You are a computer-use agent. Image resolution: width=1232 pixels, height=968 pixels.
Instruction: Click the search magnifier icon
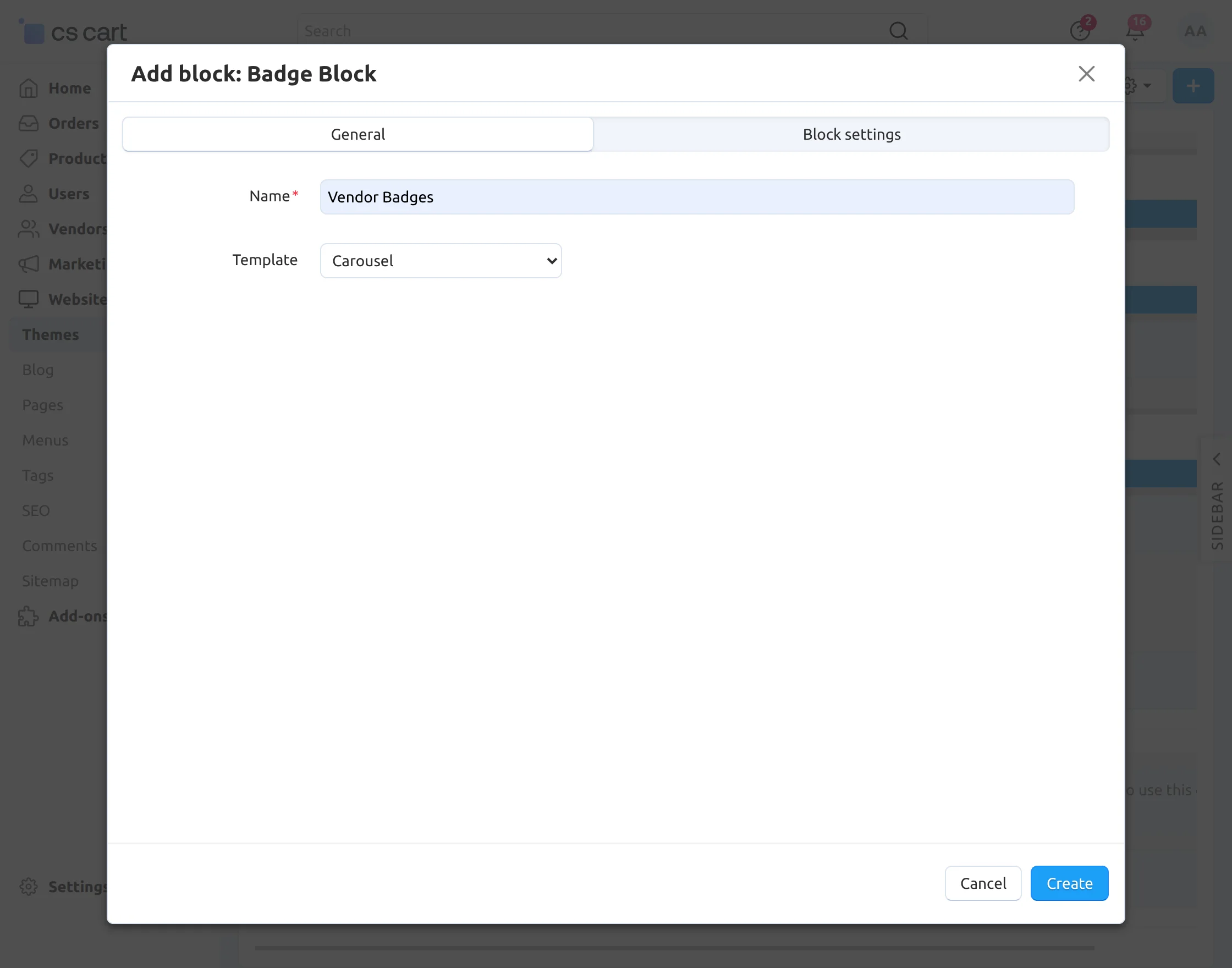(x=898, y=31)
